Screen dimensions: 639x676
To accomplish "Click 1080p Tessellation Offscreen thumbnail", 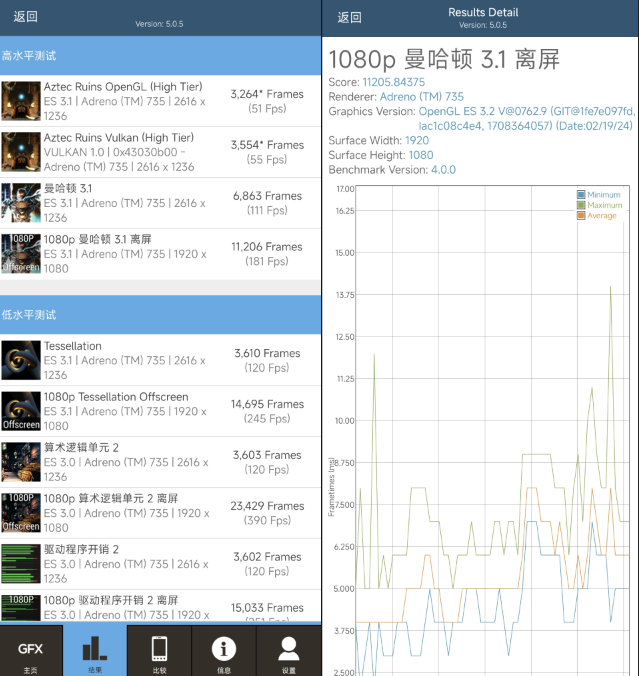I will click(x=21, y=411).
